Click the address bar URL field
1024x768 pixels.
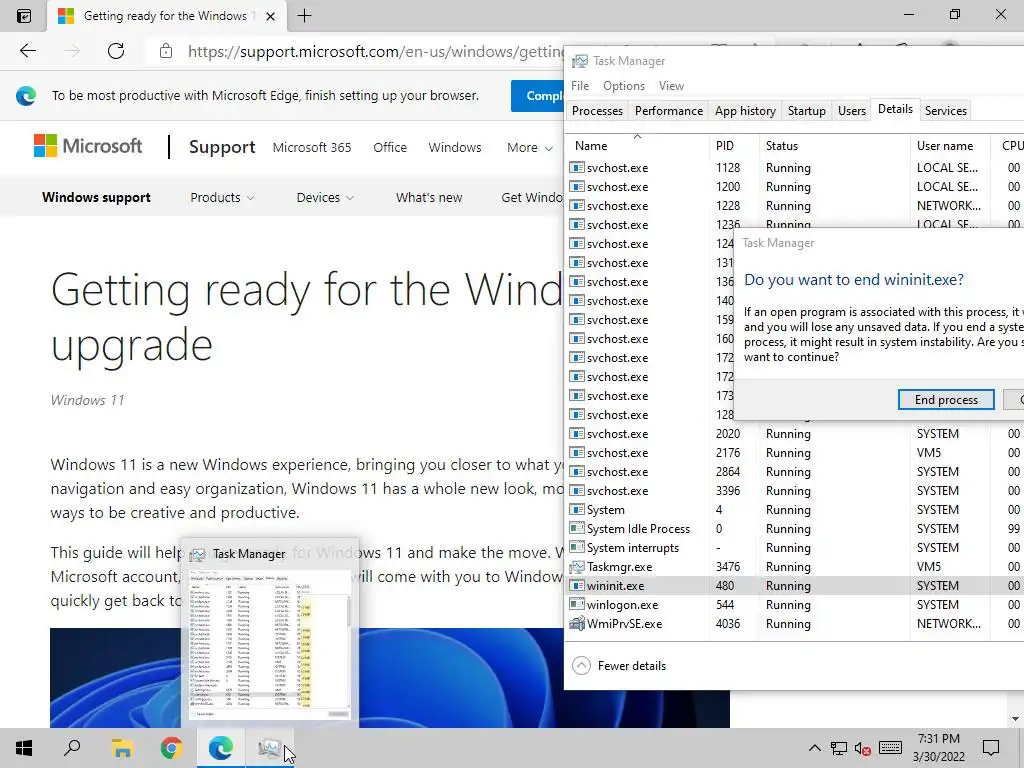374,51
